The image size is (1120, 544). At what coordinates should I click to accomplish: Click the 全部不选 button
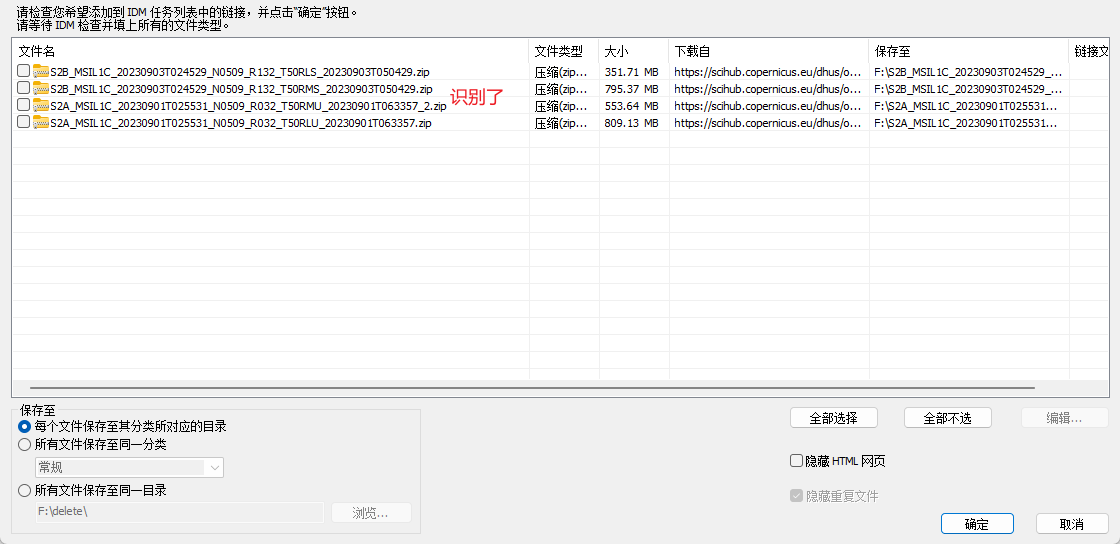(947, 418)
